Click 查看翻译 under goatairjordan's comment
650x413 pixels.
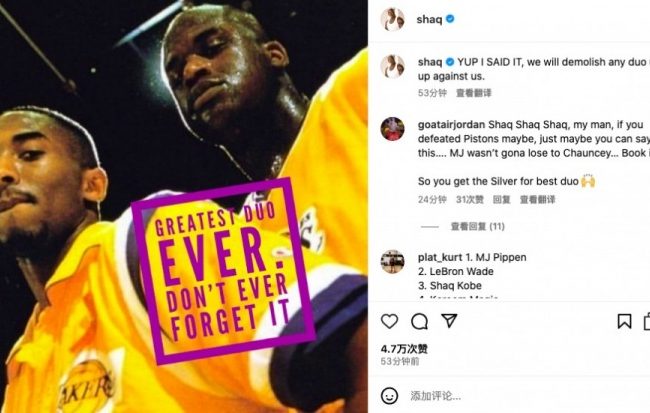[537, 200]
